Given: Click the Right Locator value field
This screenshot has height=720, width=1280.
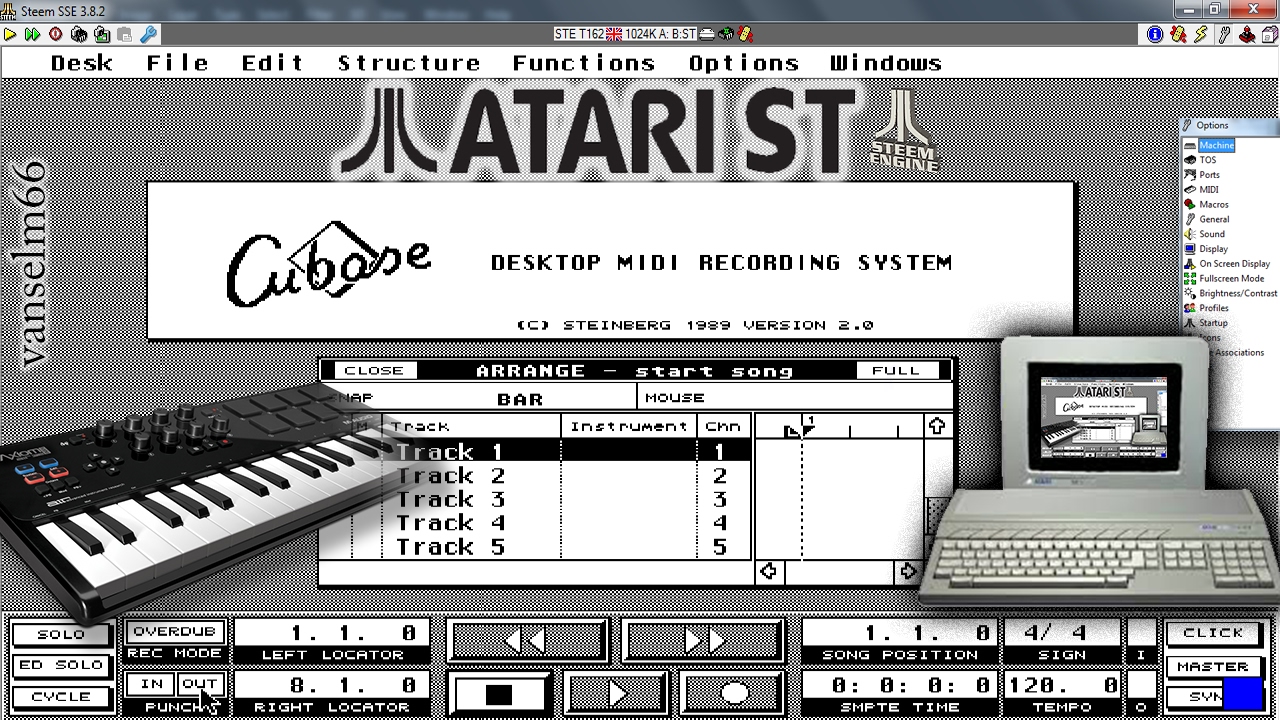Looking at the screenshot, I should click(332, 685).
